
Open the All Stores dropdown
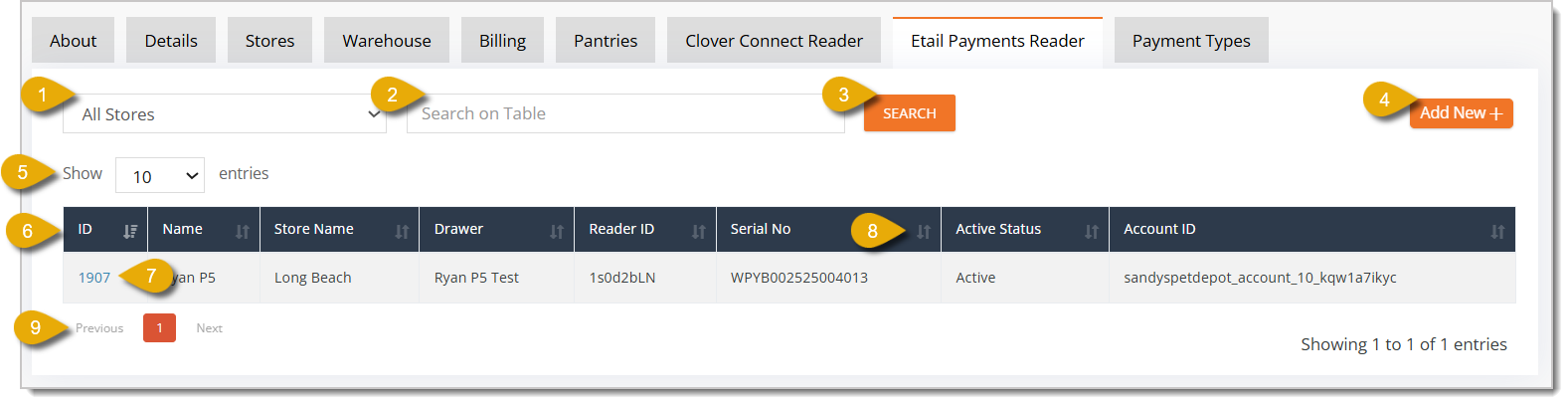click(225, 113)
